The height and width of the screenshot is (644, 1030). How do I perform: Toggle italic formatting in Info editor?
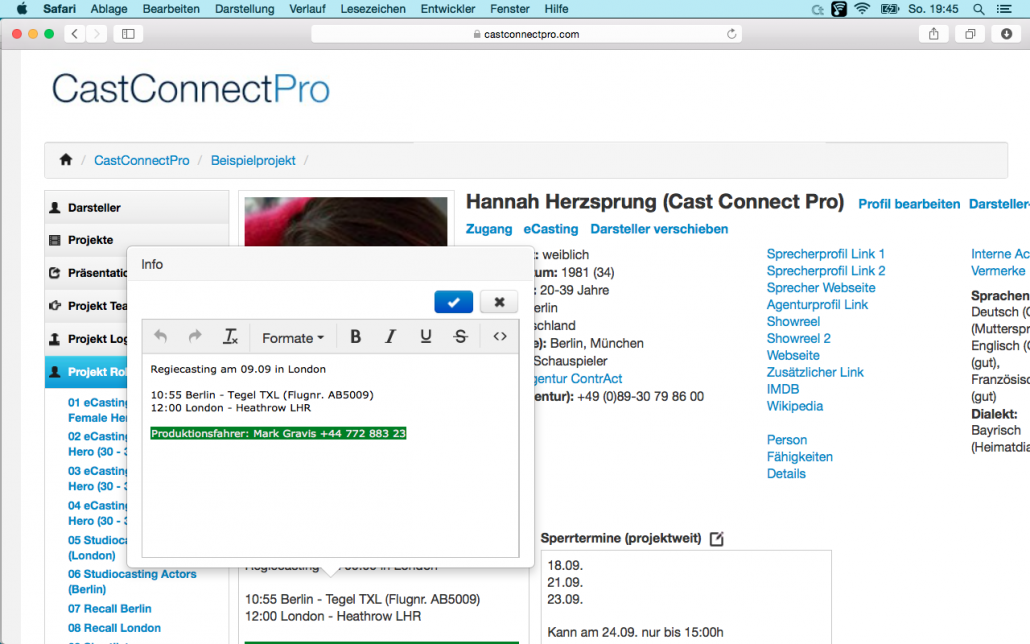[x=390, y=337]
